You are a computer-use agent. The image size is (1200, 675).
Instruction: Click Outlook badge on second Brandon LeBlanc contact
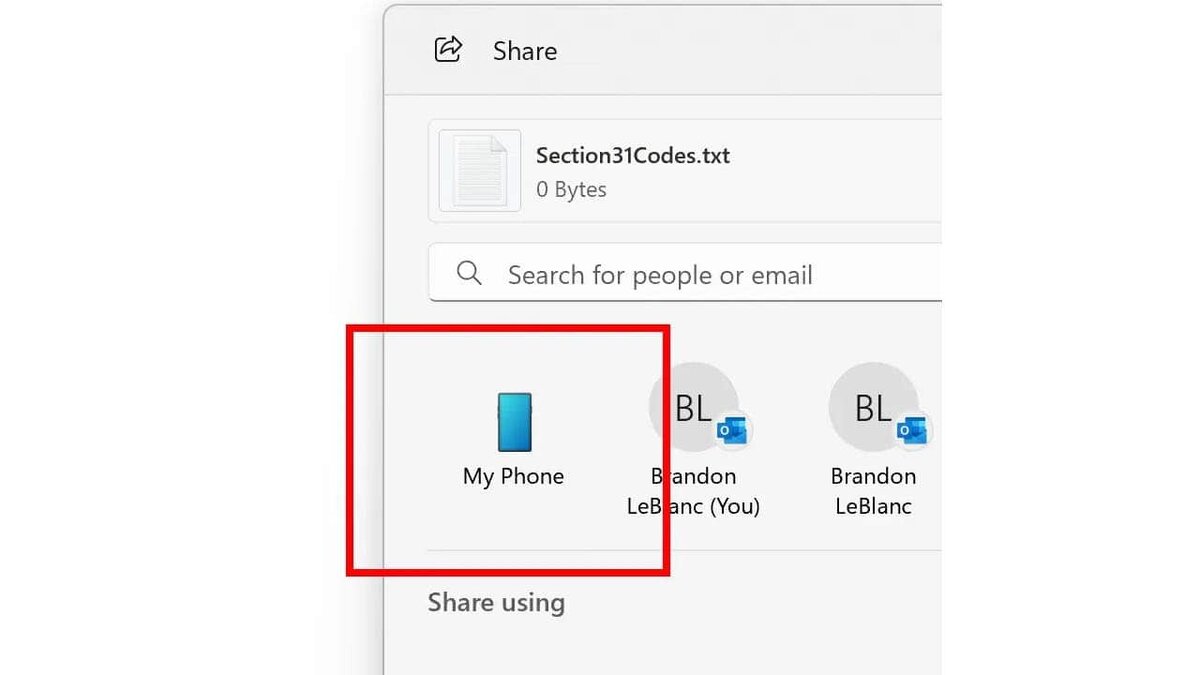pos(912,431)
